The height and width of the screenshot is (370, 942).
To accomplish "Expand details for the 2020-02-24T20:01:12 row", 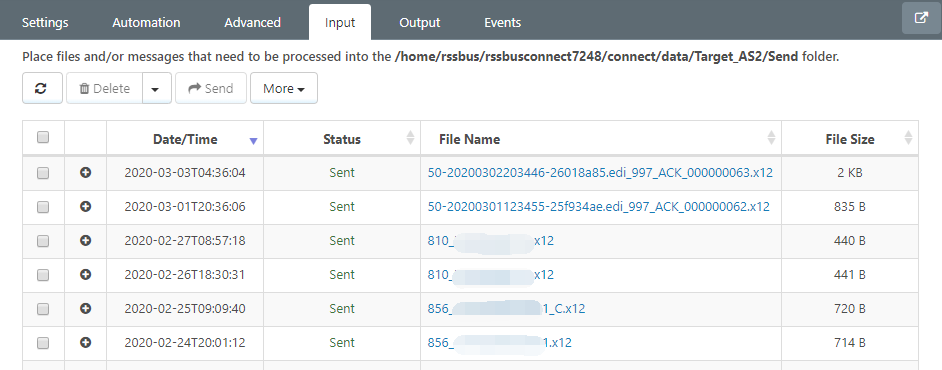I will tap(85, 343).
